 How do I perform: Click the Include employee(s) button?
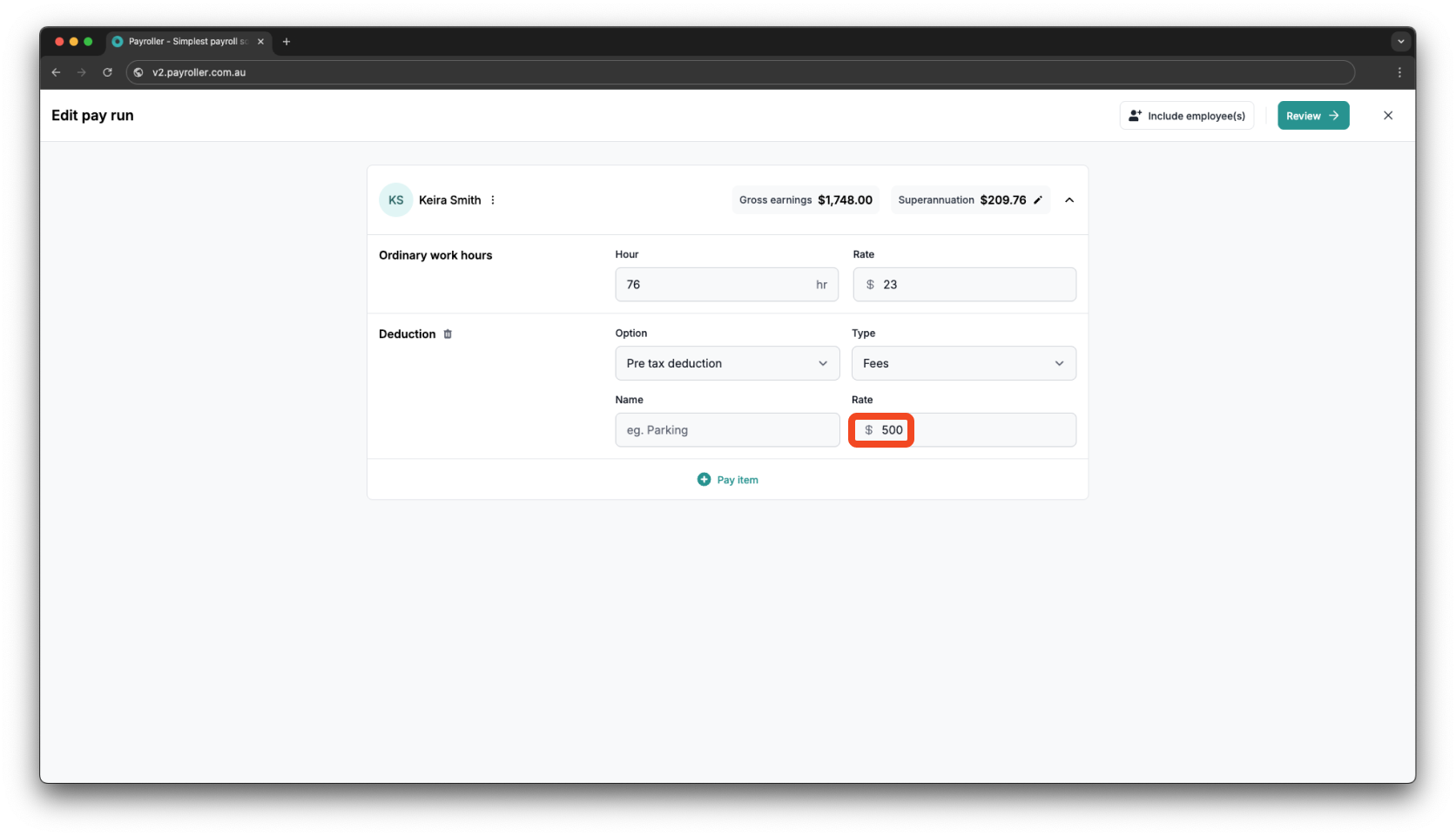pos(1187,115)
